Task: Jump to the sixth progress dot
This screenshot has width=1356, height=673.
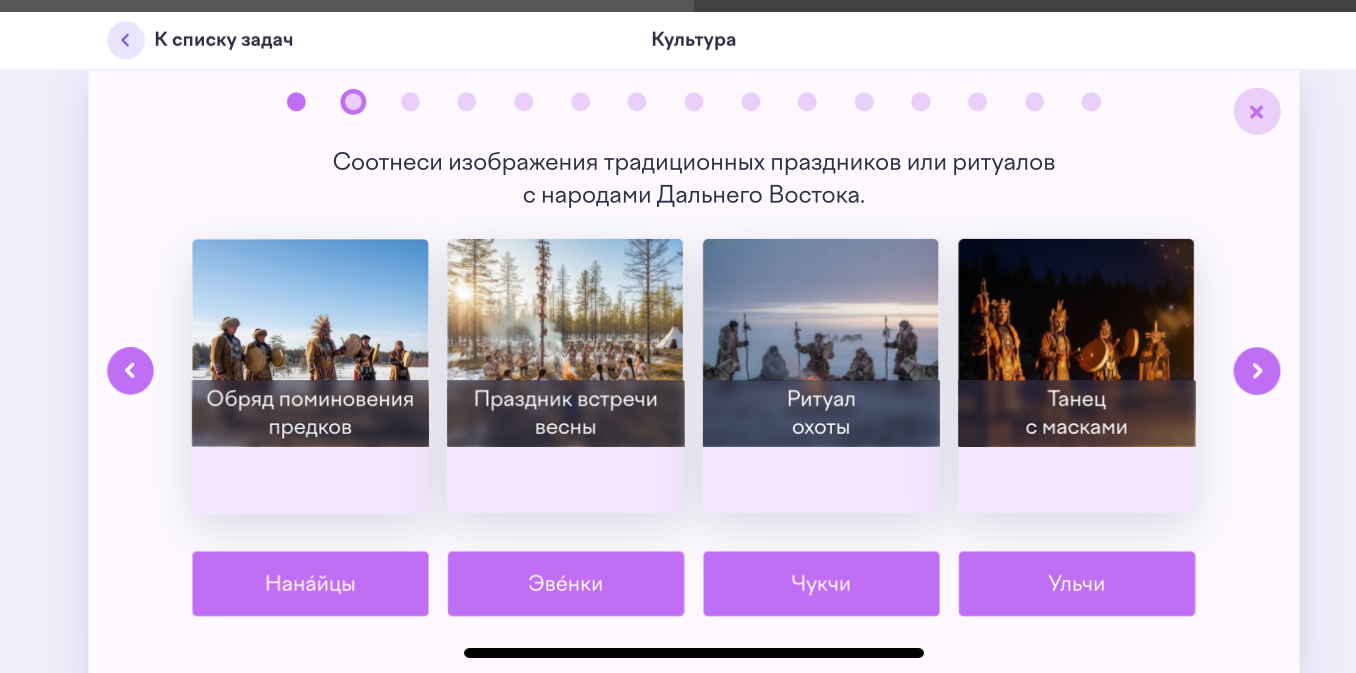Action: [x=581, y=102]
